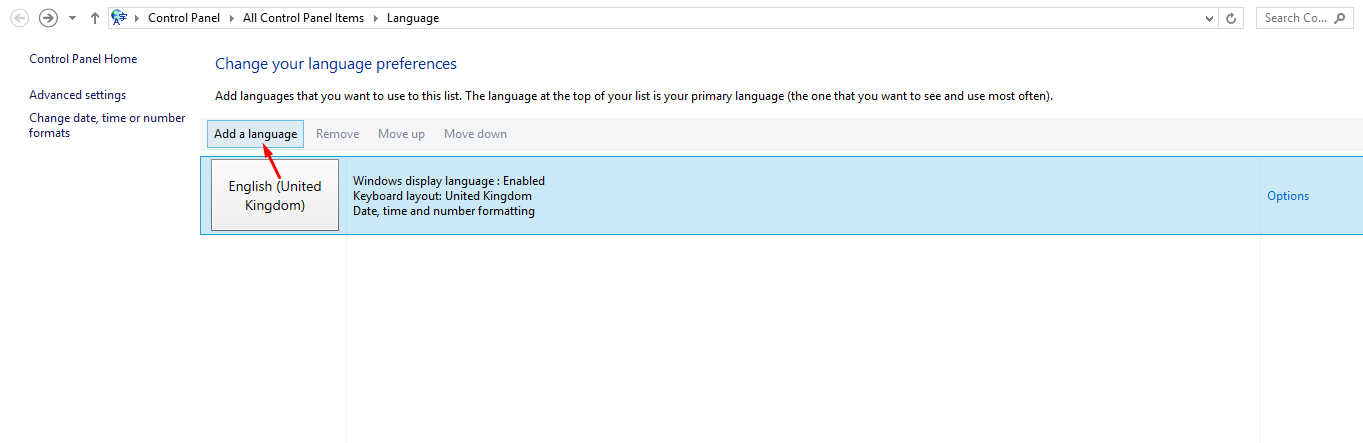Click the Windows display language : Enabled text
Viewport: 1363px width, 443px height.
click(449, 181)
